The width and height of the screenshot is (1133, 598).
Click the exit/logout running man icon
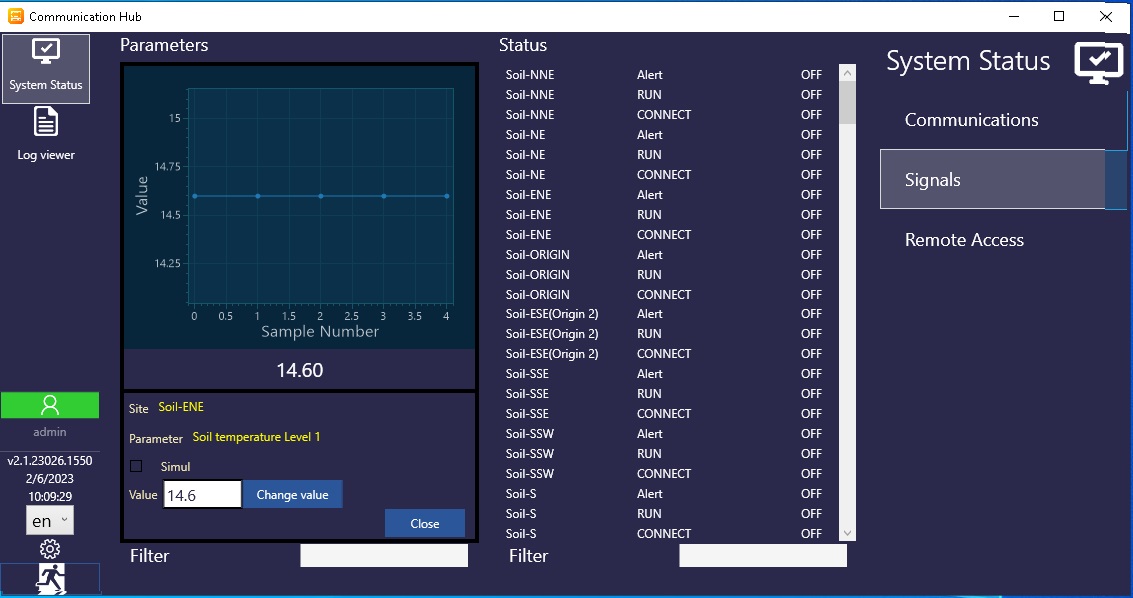pyautogui.click(x=50, y=579)
